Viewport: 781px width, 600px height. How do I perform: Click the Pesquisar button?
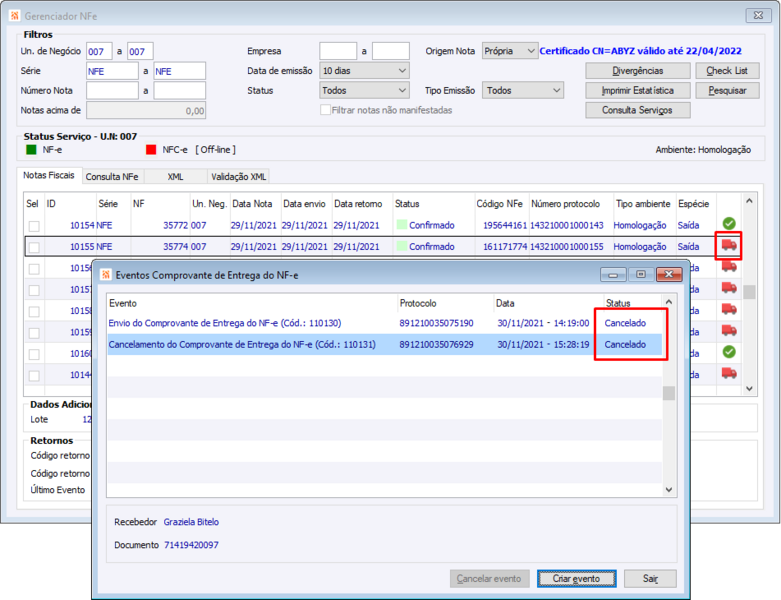click(727, 91)
